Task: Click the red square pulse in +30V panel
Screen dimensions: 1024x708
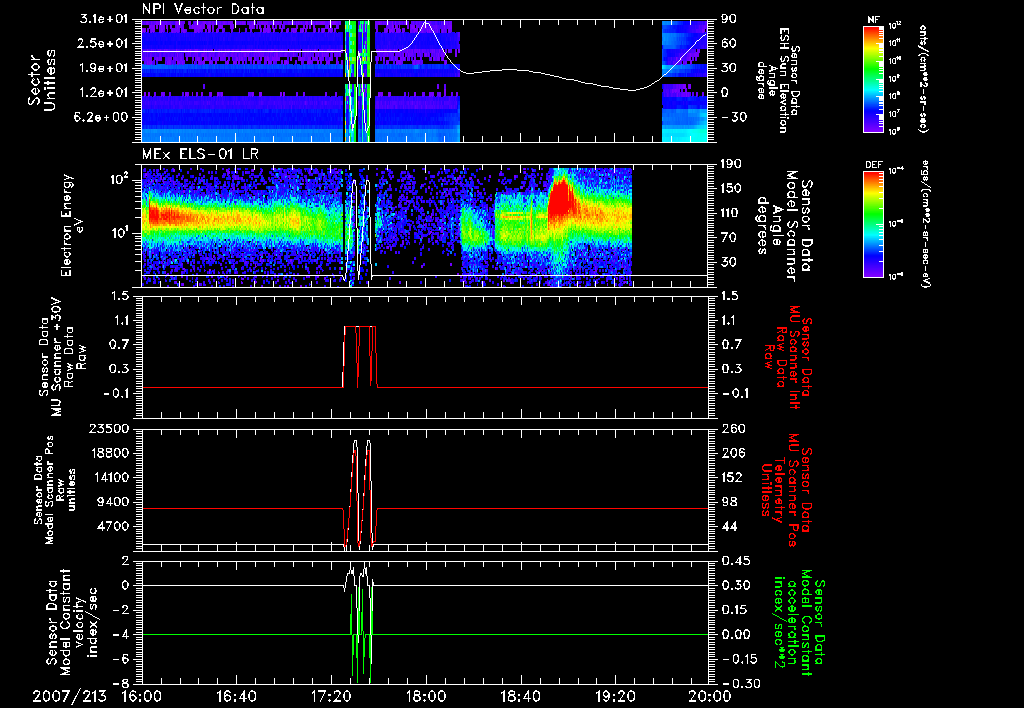Action: click(360, 356)
